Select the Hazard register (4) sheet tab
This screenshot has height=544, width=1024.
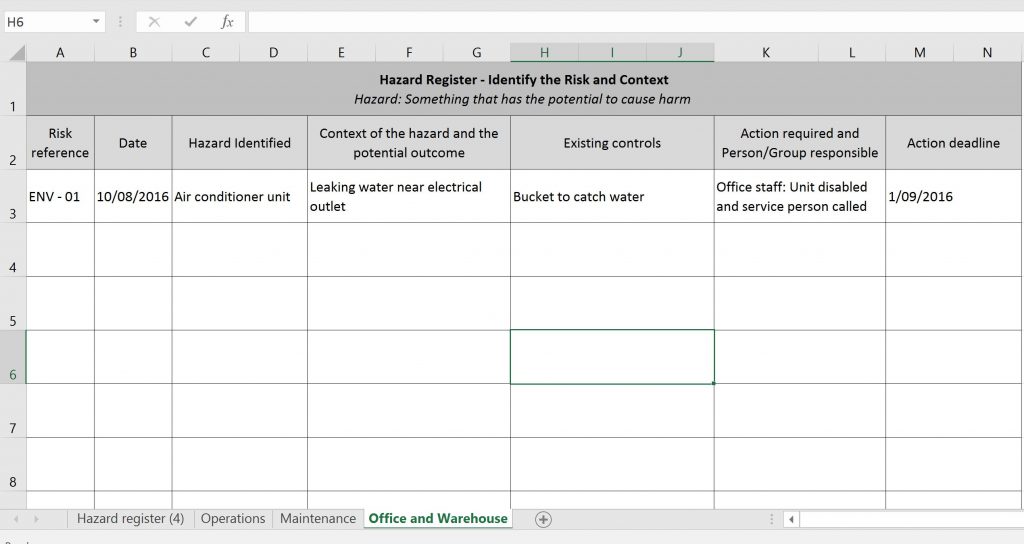130,519
